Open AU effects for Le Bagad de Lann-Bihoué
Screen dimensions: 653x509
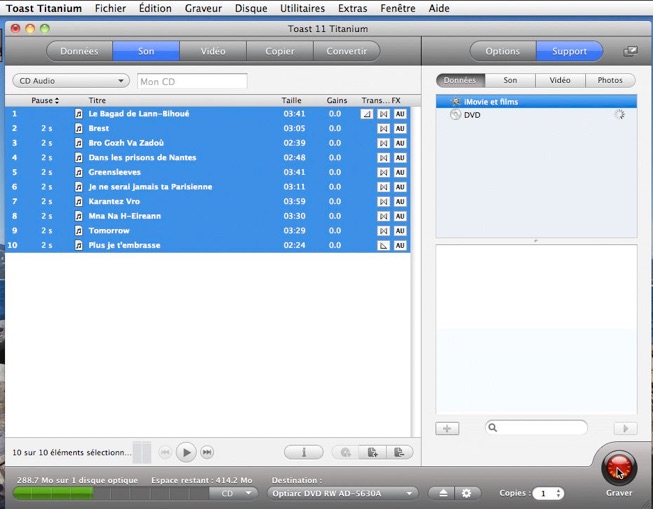point(400,114)
